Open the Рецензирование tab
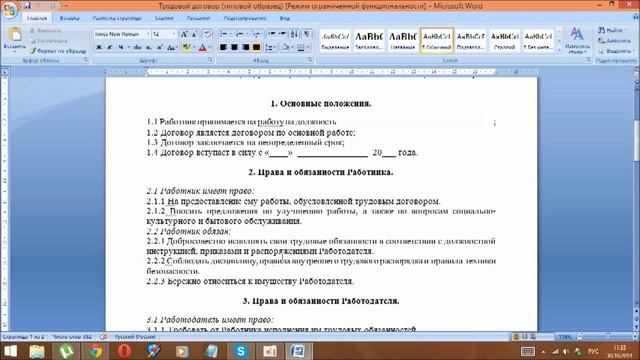The image size is (640, 360). click(245, 18)
